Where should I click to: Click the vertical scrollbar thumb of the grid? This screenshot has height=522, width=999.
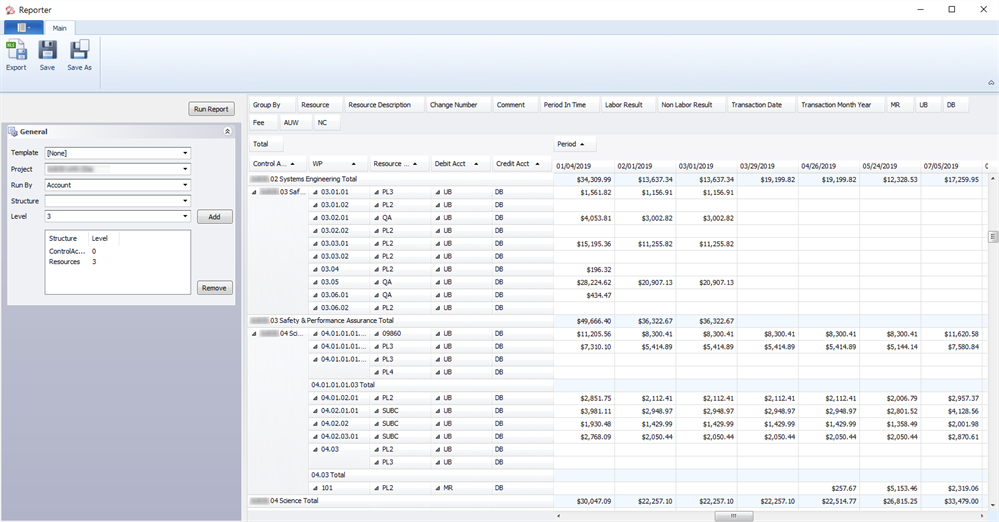click(x=993, y=237)
